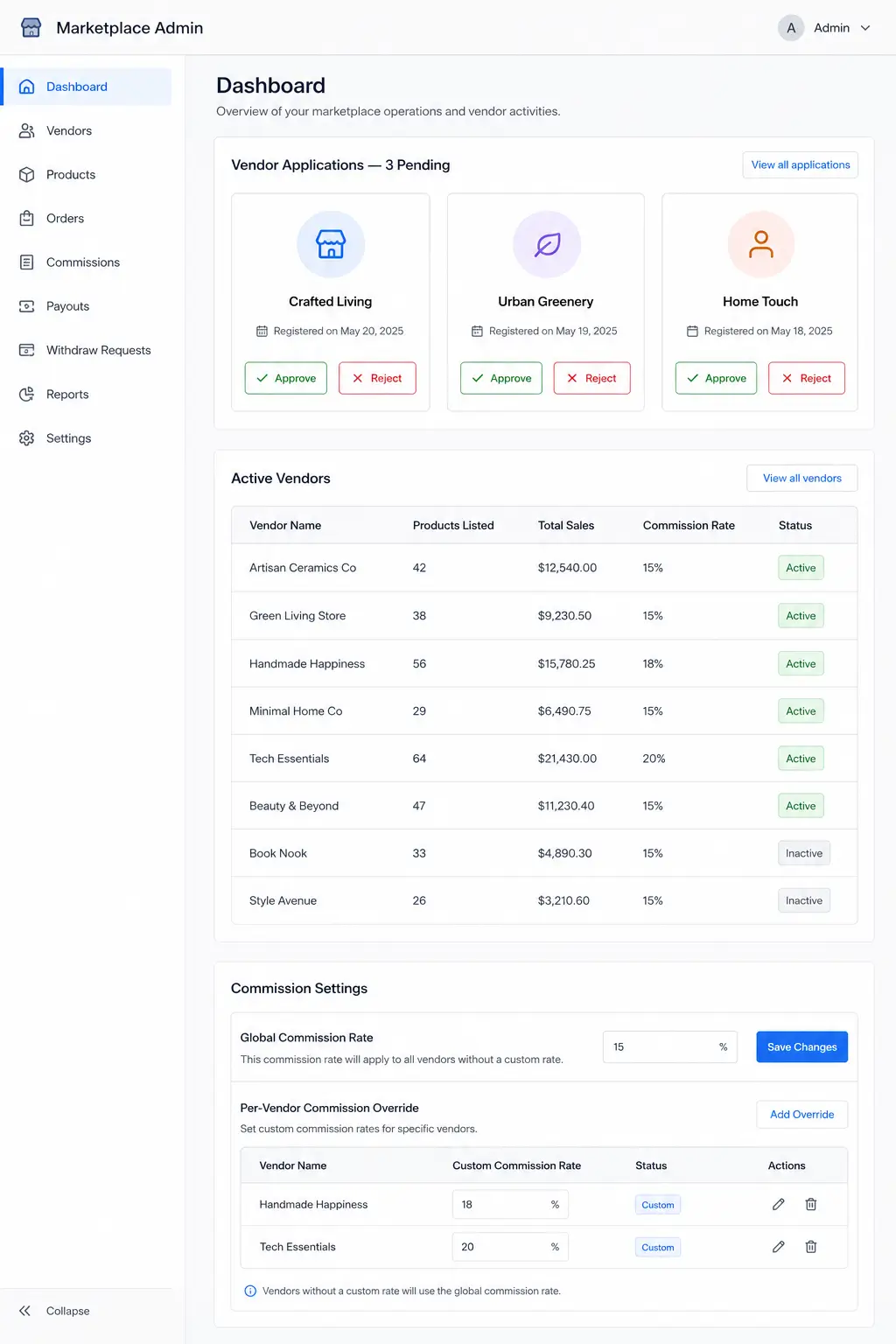Open the View all applications link
The image size is (896, 1344).
(x=800, y=164)
